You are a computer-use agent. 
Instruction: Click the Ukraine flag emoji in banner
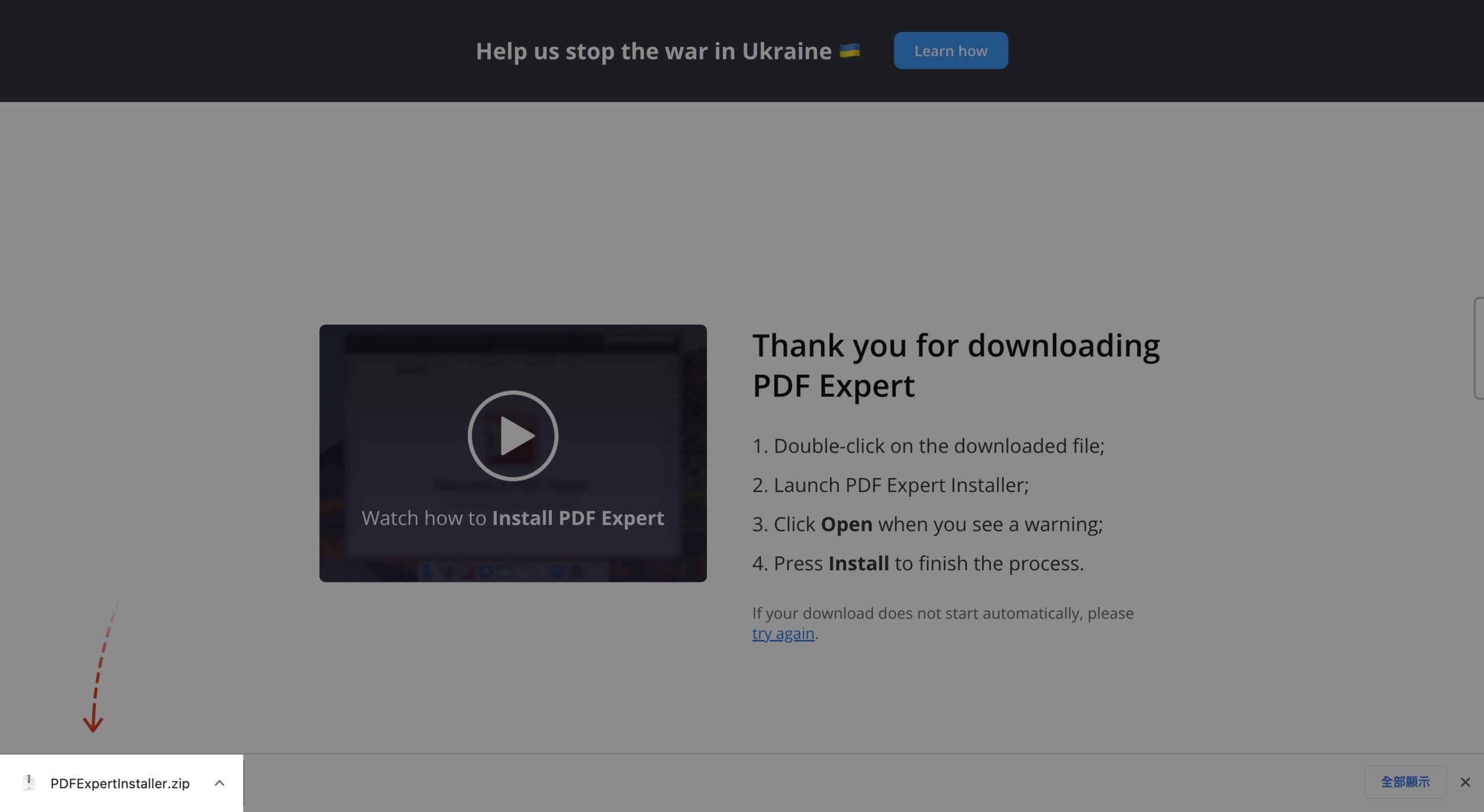(849, 50)
